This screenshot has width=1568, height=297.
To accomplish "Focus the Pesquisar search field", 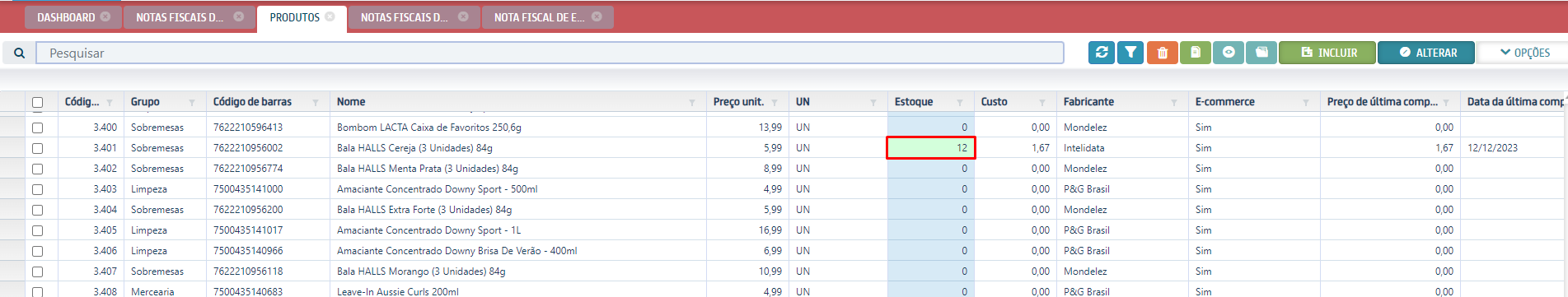I will point(550,53).
